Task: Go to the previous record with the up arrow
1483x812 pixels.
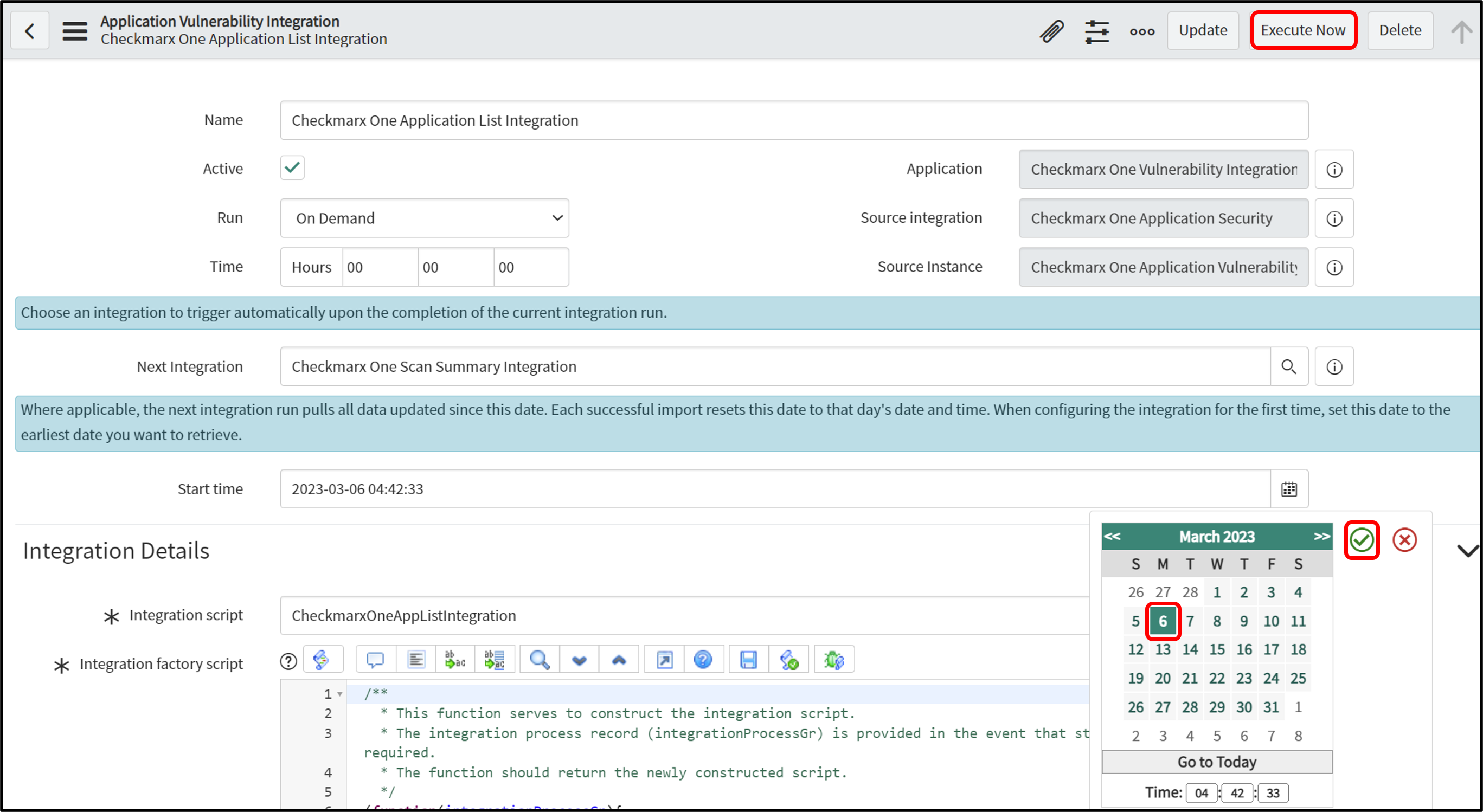Action: tap(1461, 31)
